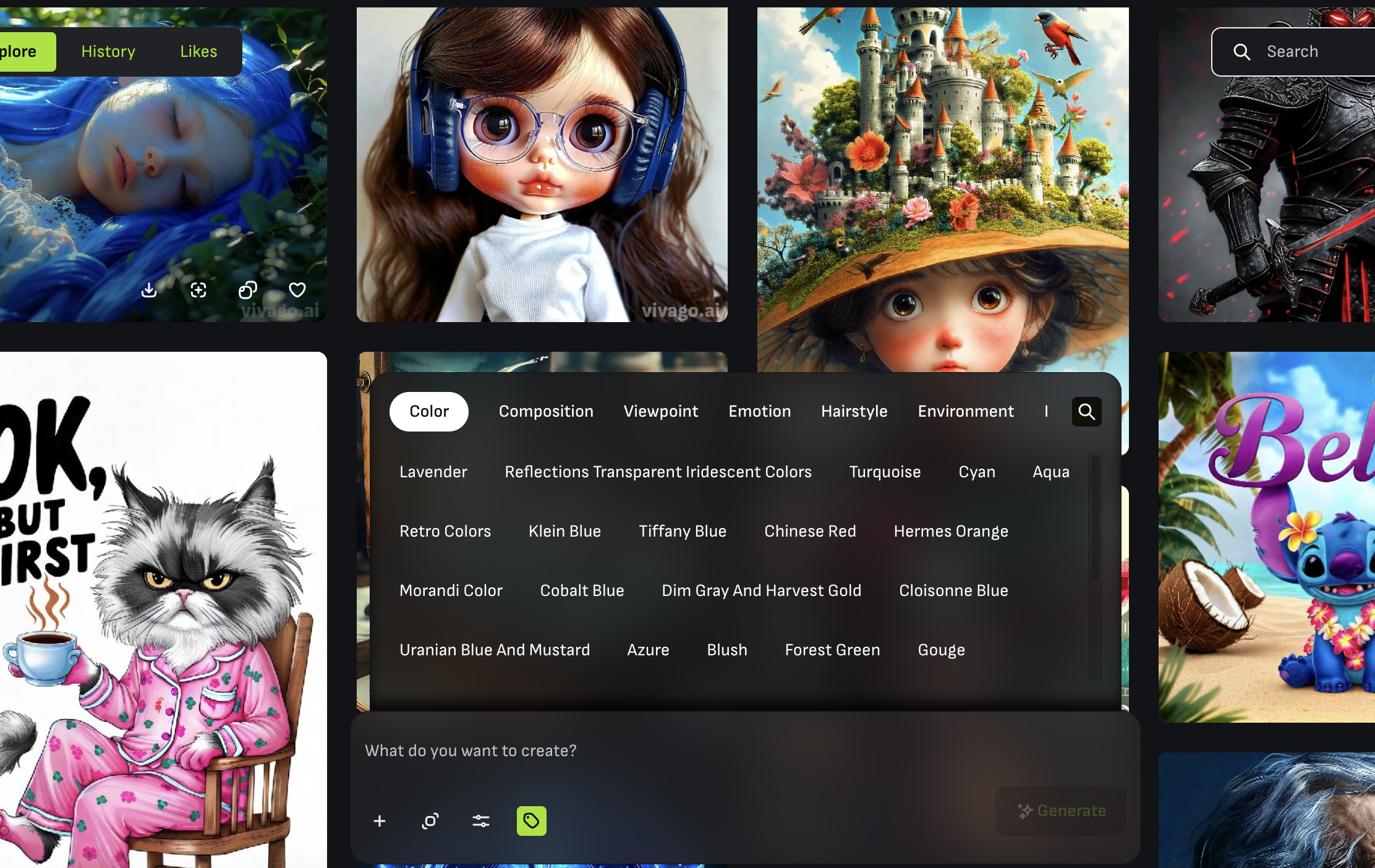Select the Hairstyle category
1375x868 pixels.
(x=854, y=411)
